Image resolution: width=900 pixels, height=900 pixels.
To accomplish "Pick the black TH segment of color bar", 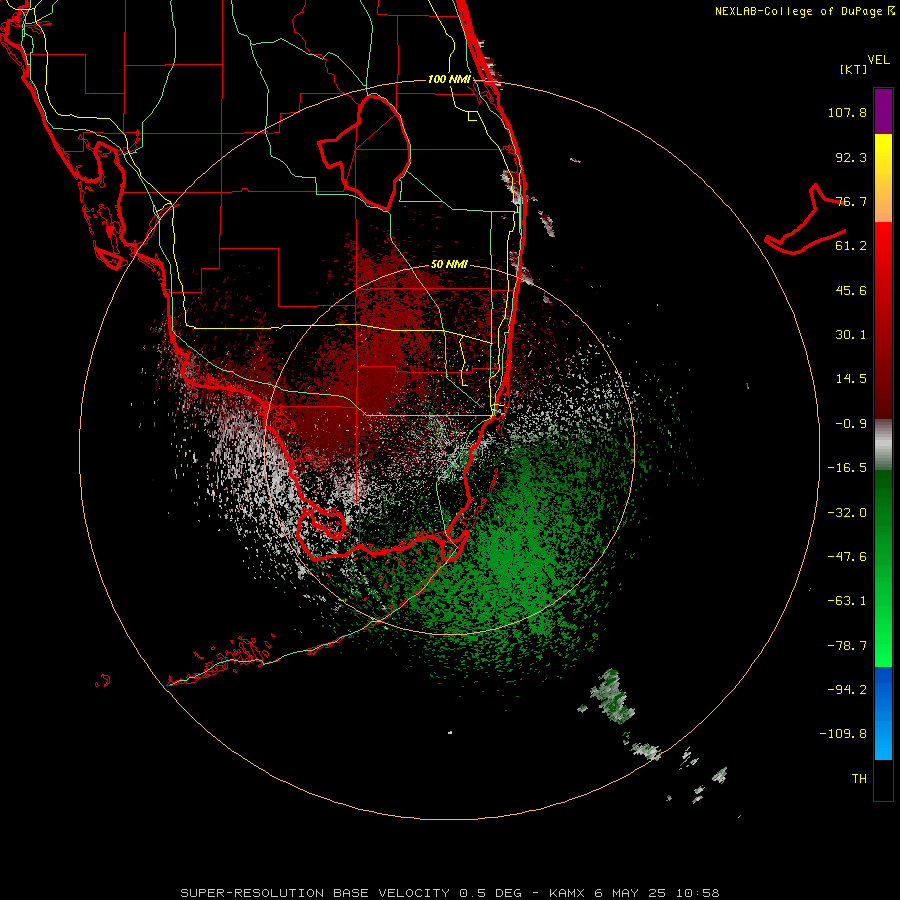I will click(883, 779).
